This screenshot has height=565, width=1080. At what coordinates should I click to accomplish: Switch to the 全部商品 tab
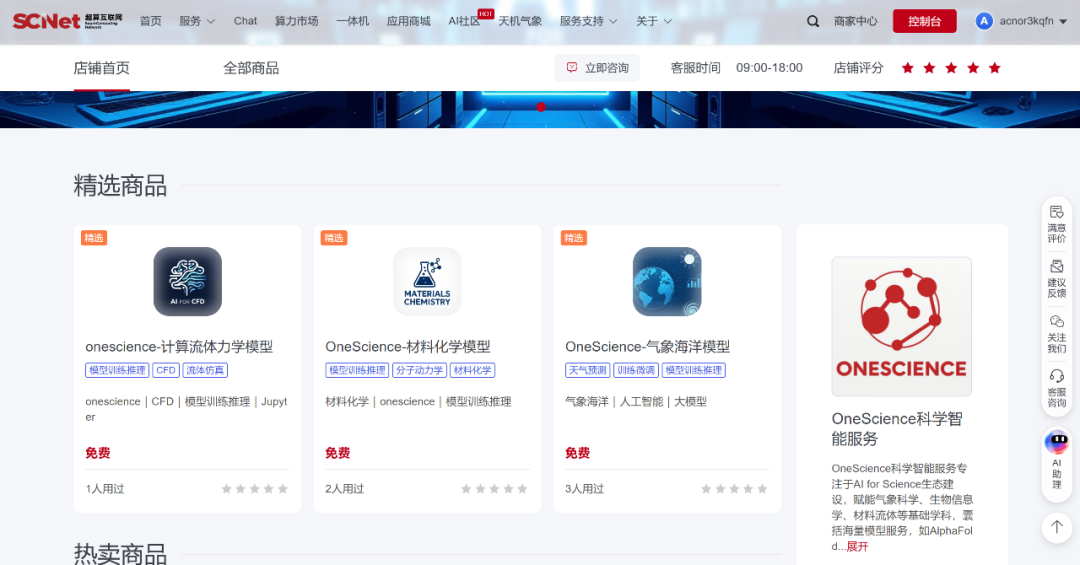[251, 68]
